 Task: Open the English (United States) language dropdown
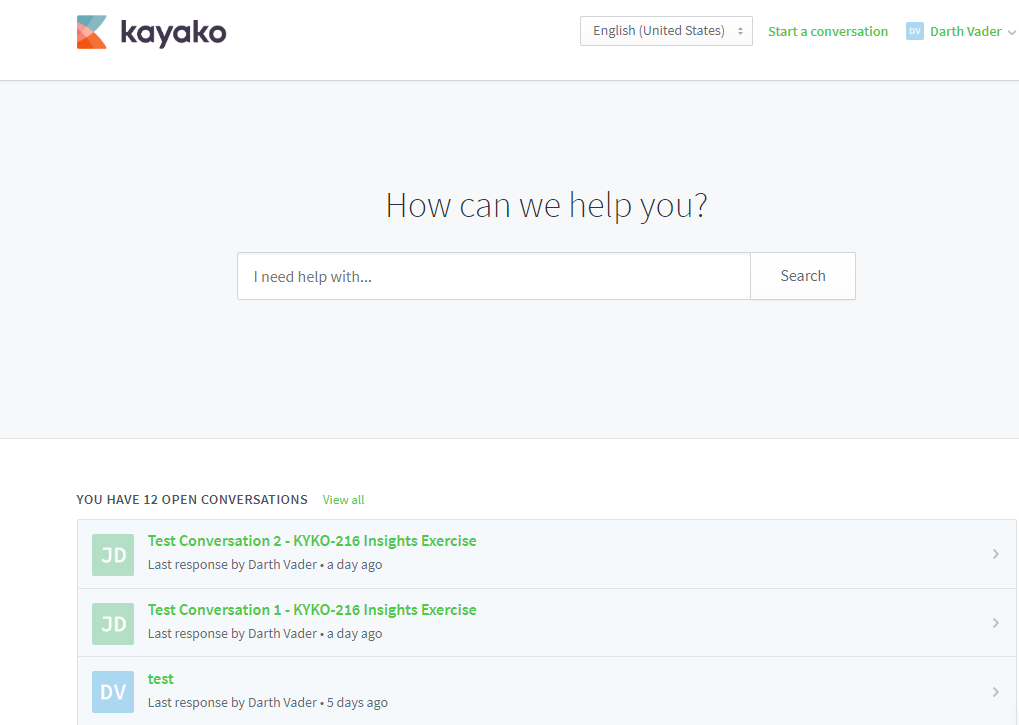pyautogui.click(x=666, y=31)
